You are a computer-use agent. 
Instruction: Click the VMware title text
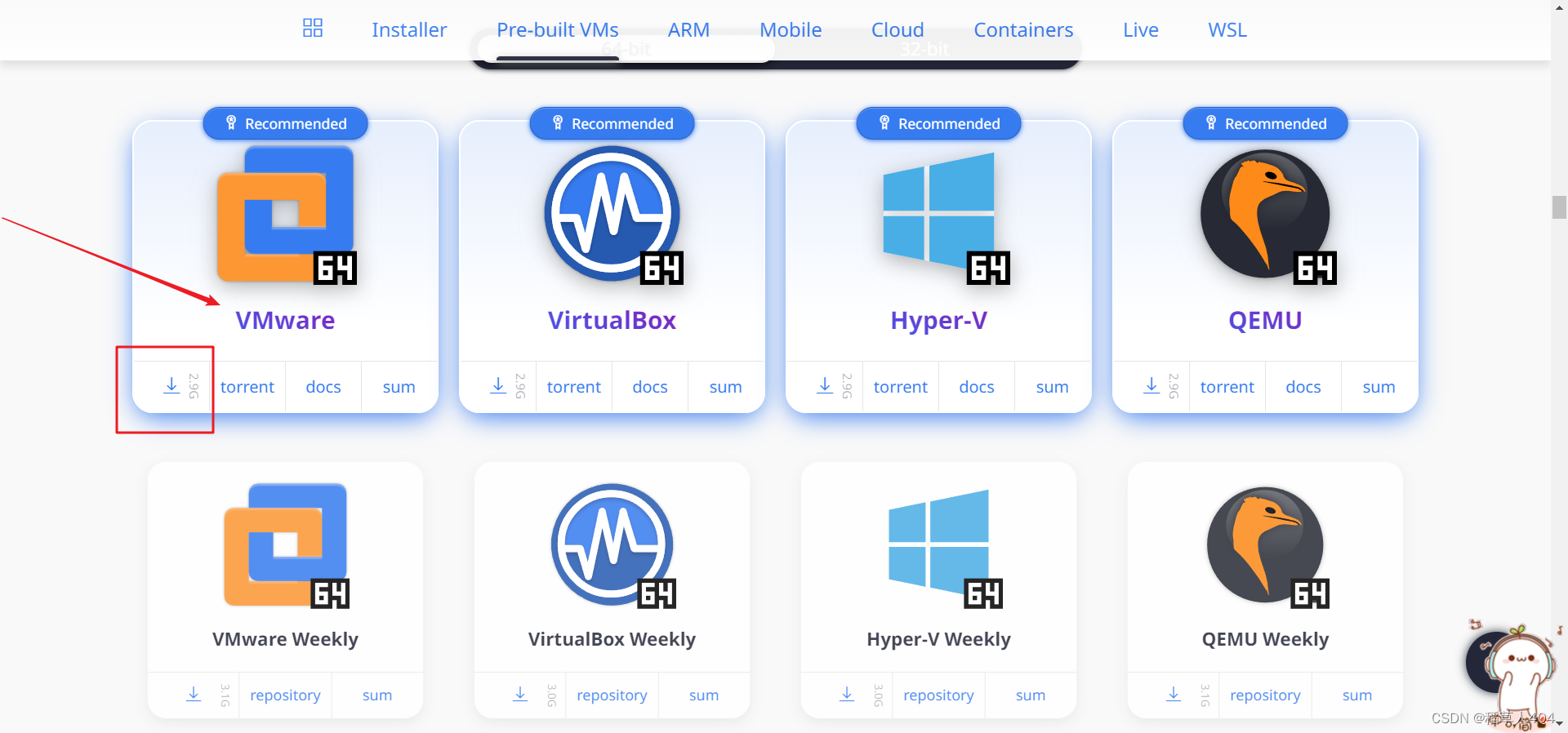click(286, 320)
